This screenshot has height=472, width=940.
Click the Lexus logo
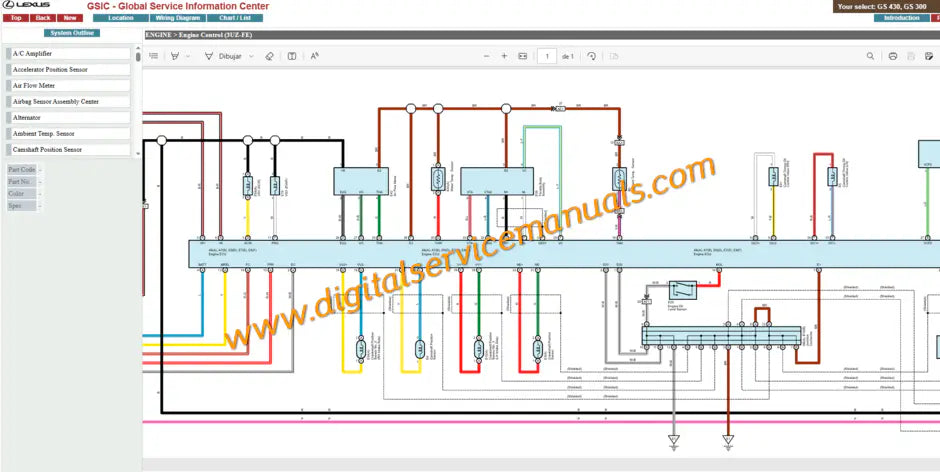pyautogui.click(x=27, y=5)
